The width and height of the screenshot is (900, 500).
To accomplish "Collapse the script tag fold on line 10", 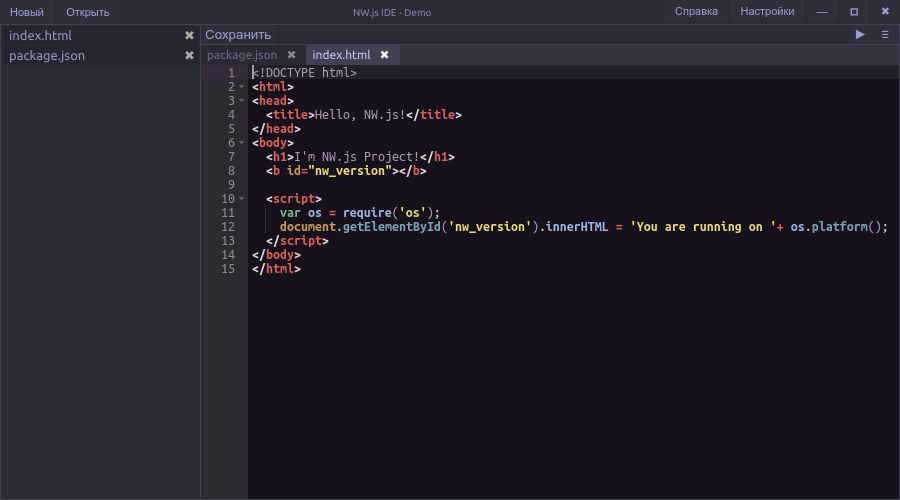I will click(242, 199).
